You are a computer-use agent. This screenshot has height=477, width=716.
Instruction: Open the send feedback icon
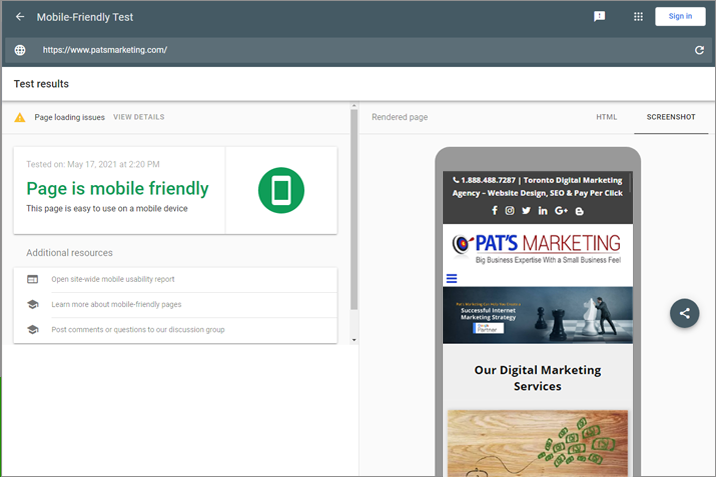click(599, 17)
